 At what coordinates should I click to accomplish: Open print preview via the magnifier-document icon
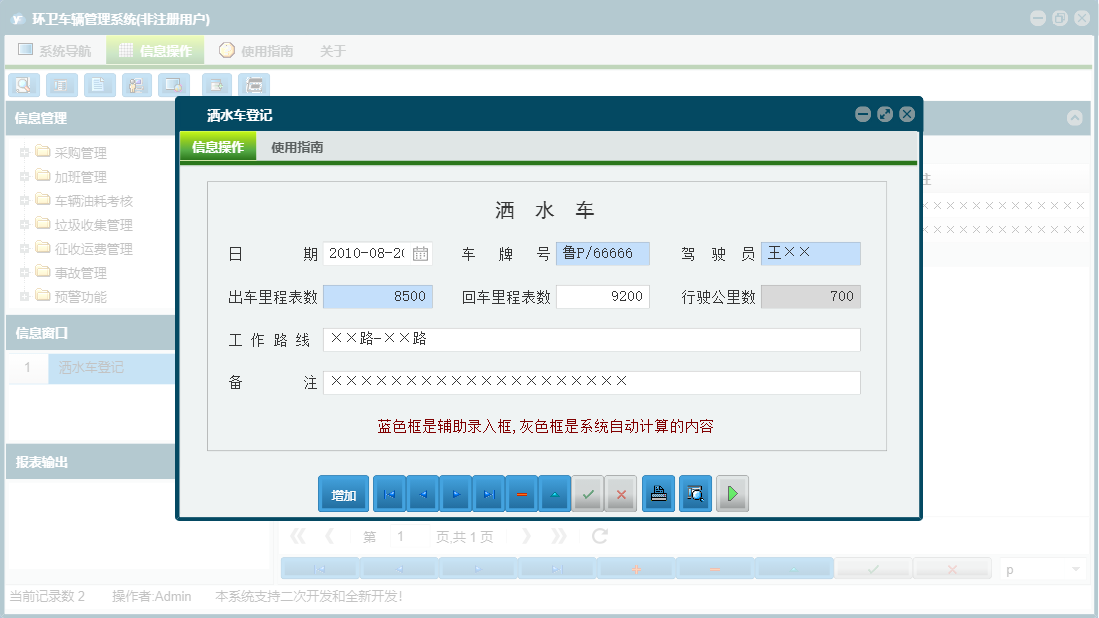(695, 493)
